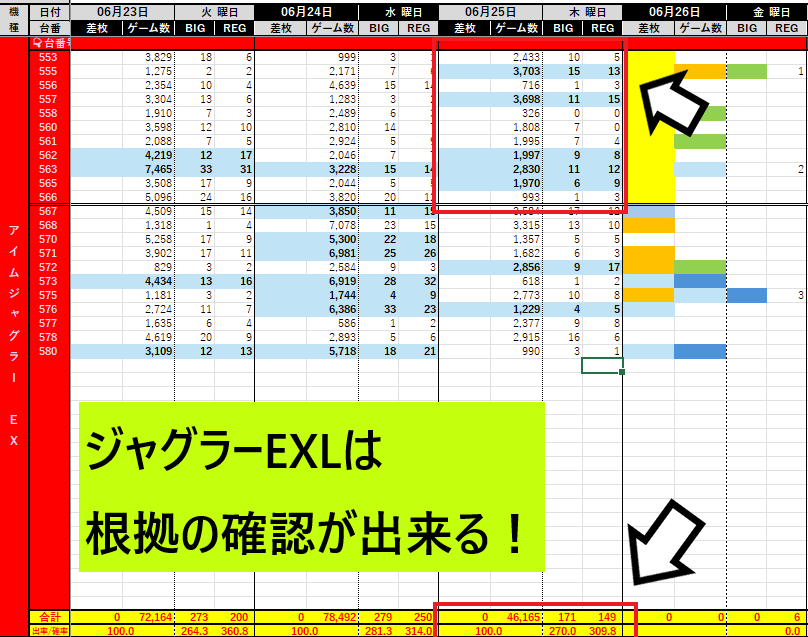Select machine number 567 row label
This screenshot has height=637, width=808.
(x=48, y=211)
